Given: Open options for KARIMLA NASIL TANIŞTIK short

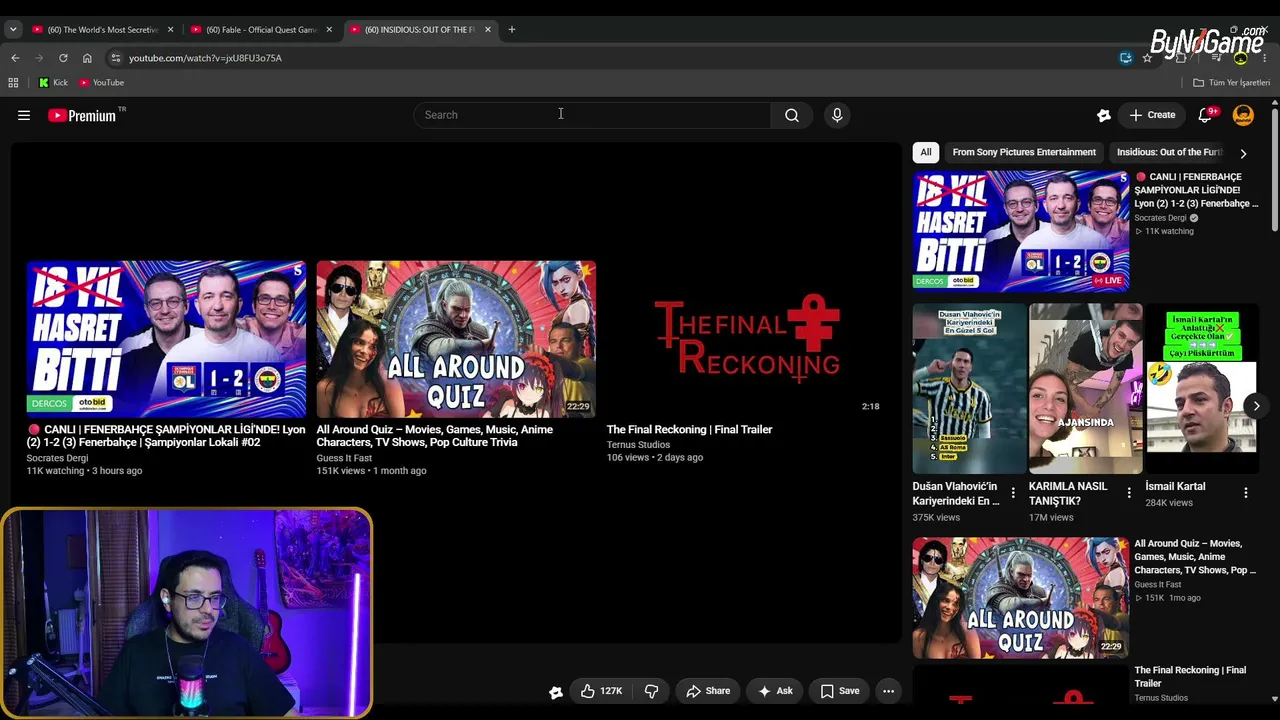Looking at the screenshot, I should [1129, 493].
